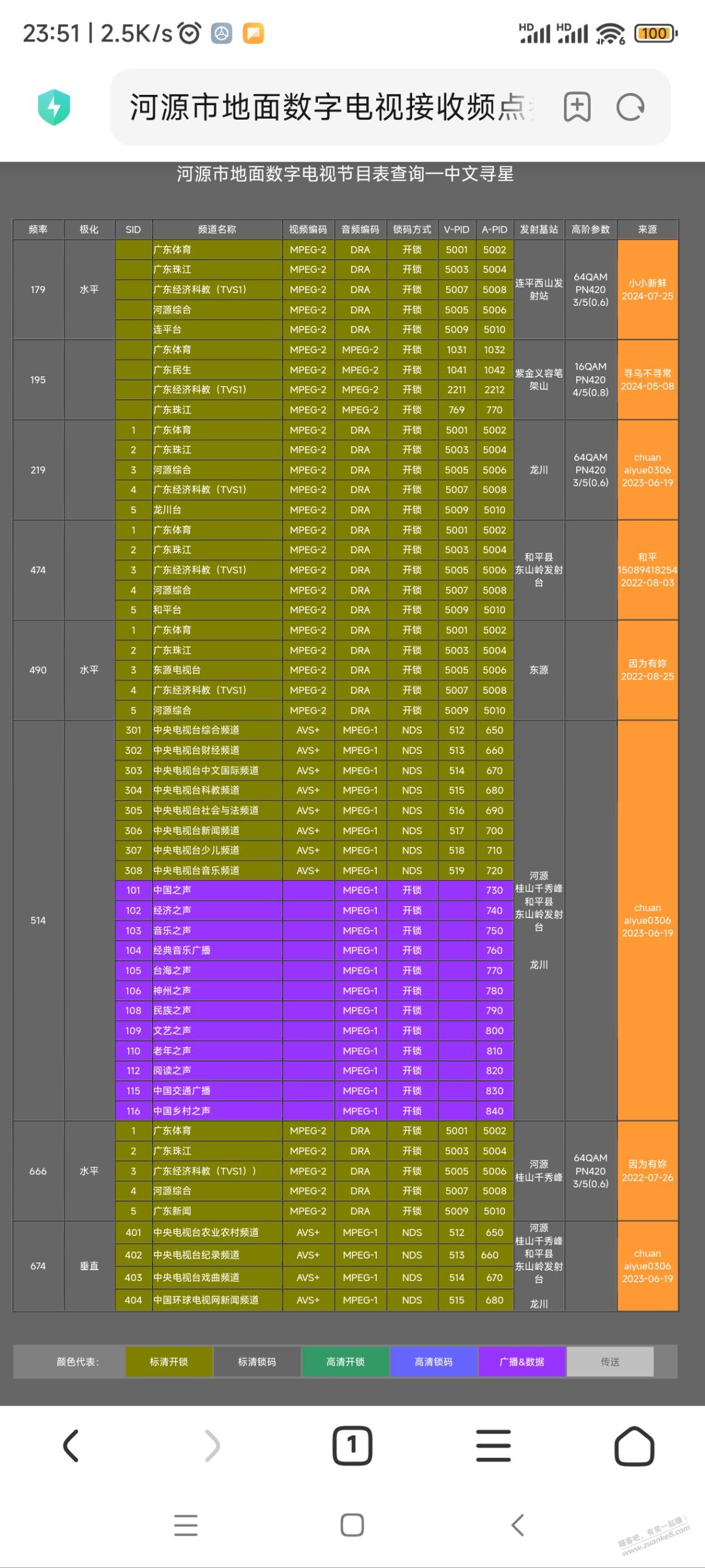Tap frequency cell 195
This screenshot has width=705, height=1568.
coord(38,380)
